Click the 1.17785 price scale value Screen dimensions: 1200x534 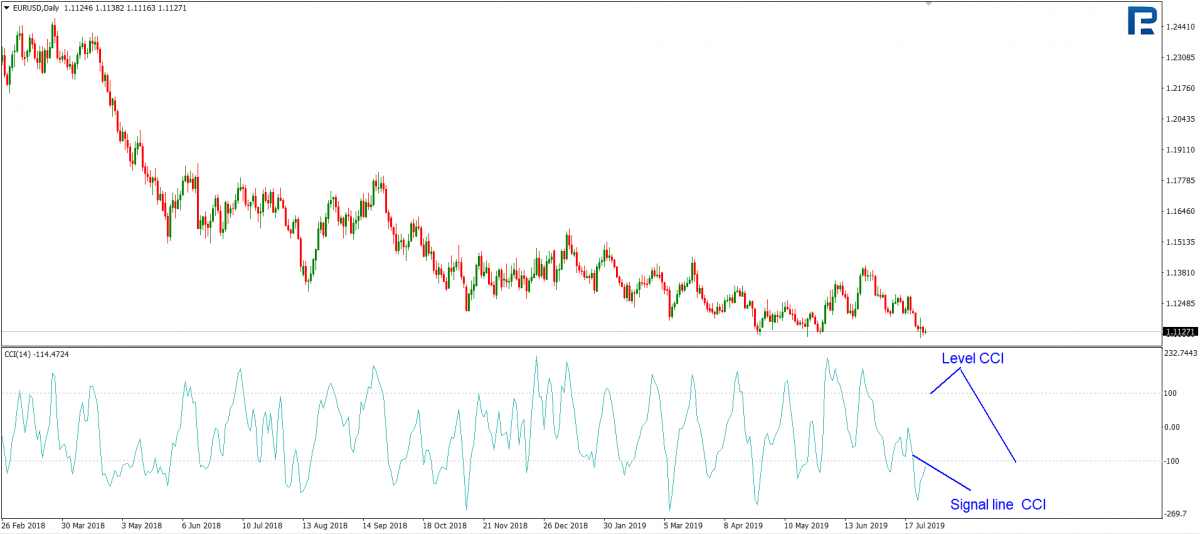(1181, 180)
